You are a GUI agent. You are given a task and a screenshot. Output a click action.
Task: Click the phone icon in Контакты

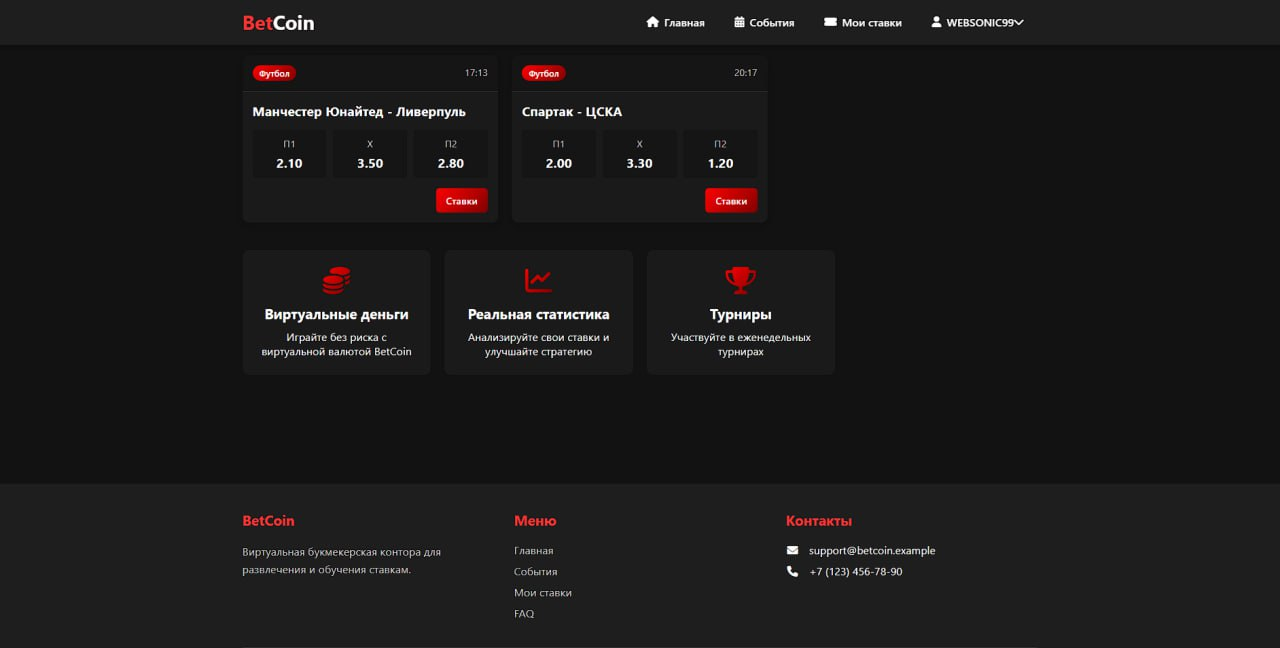pos(793,572)
